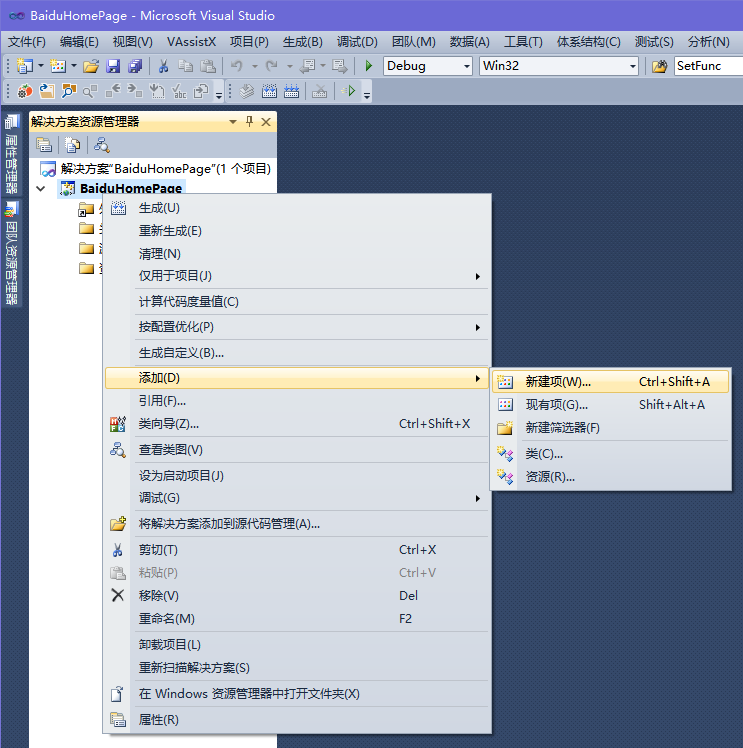The height and width of the screenshot is (748, 743).
Task: Choose 将解决方案添加到源代码管理(A)...
Action: pos(298,524)
